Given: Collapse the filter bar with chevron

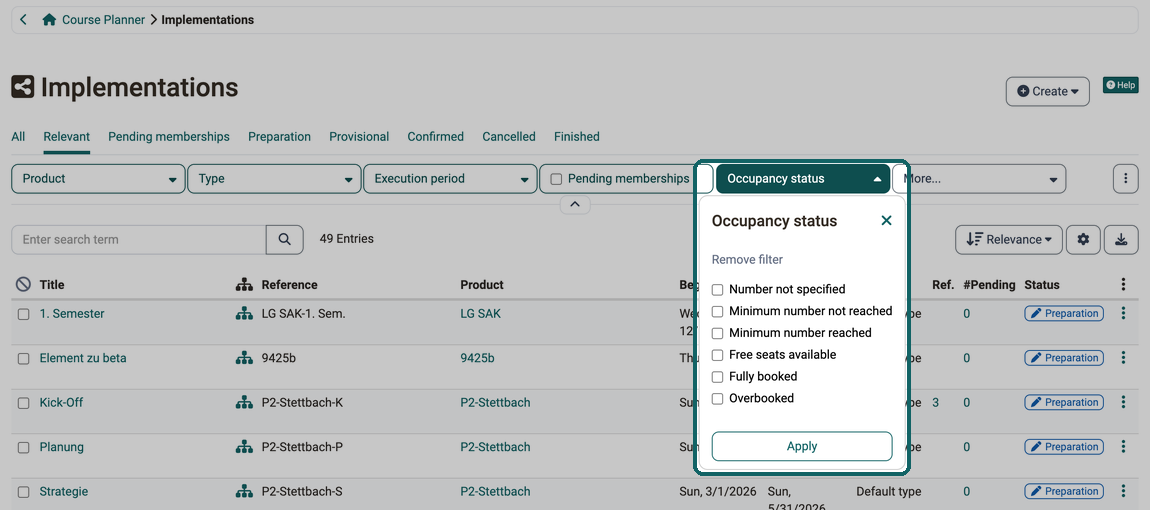Looking at the screenshot, I should [x=575, y=205].
